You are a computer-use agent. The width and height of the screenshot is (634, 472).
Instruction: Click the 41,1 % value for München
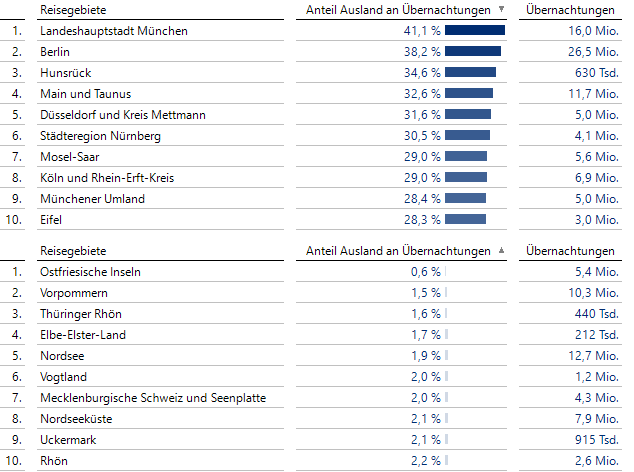coord(422,31)
